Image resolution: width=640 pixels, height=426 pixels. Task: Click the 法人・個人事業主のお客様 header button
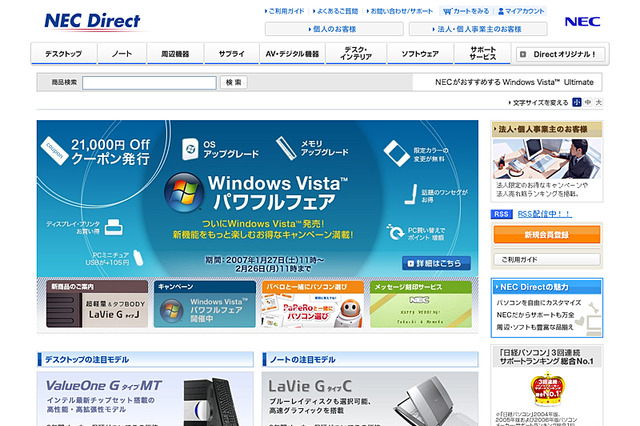click(478, 29)
